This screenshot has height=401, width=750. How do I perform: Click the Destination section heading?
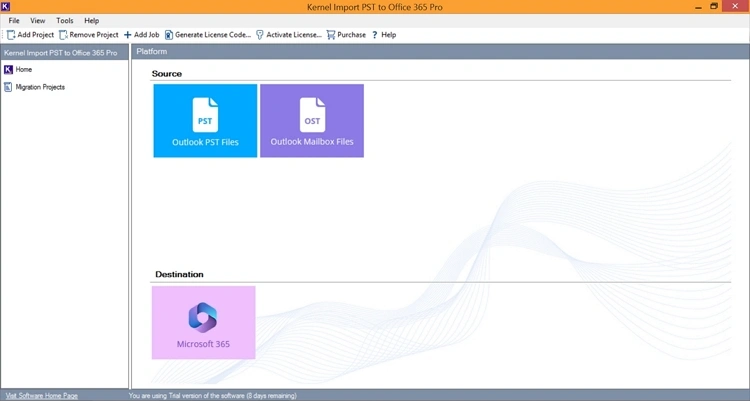coord(179,275)
